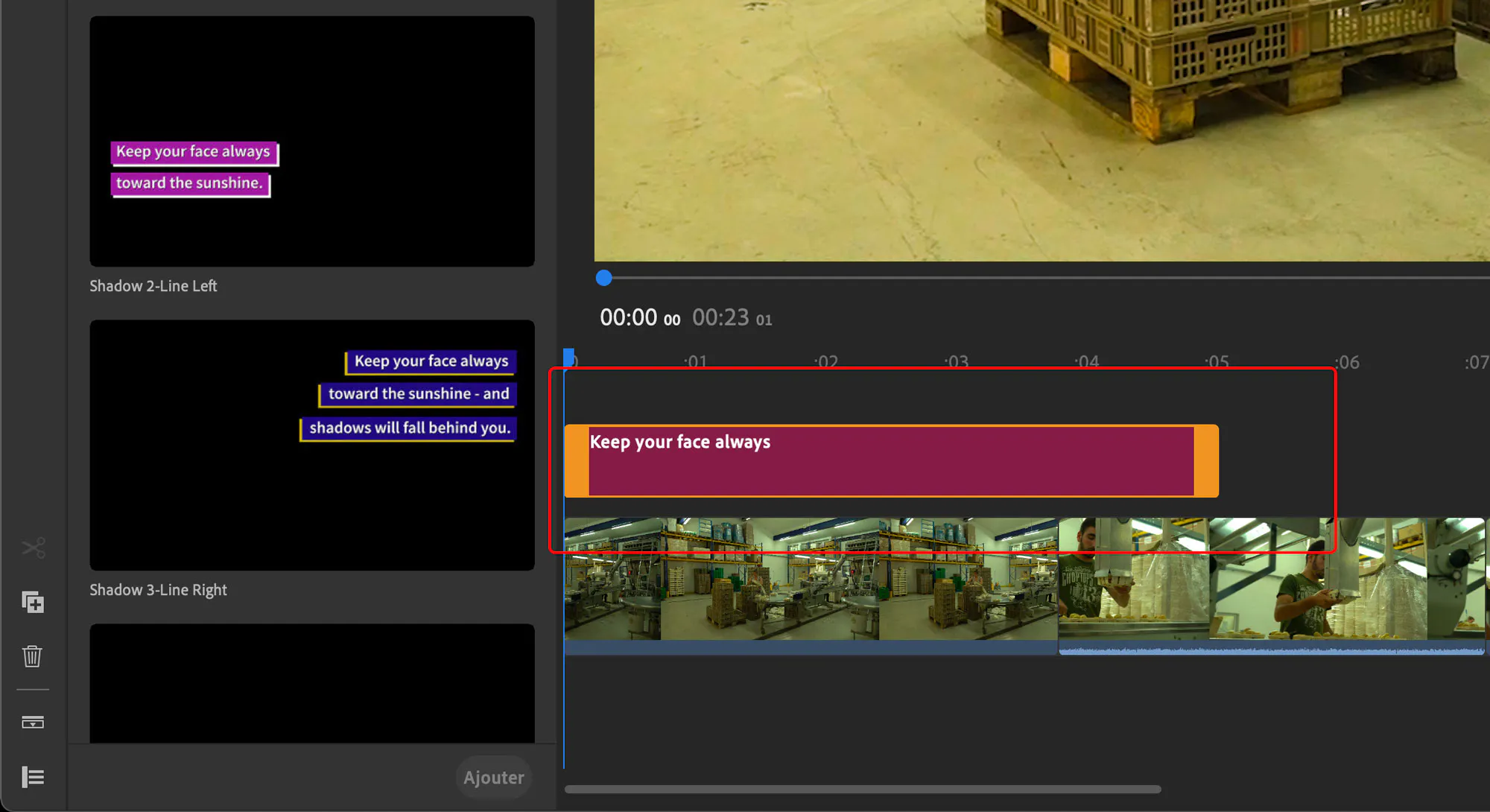Click the blue playhead marker on the ruler
Screen dimensions: 1490x812
[x=568, y=358]
